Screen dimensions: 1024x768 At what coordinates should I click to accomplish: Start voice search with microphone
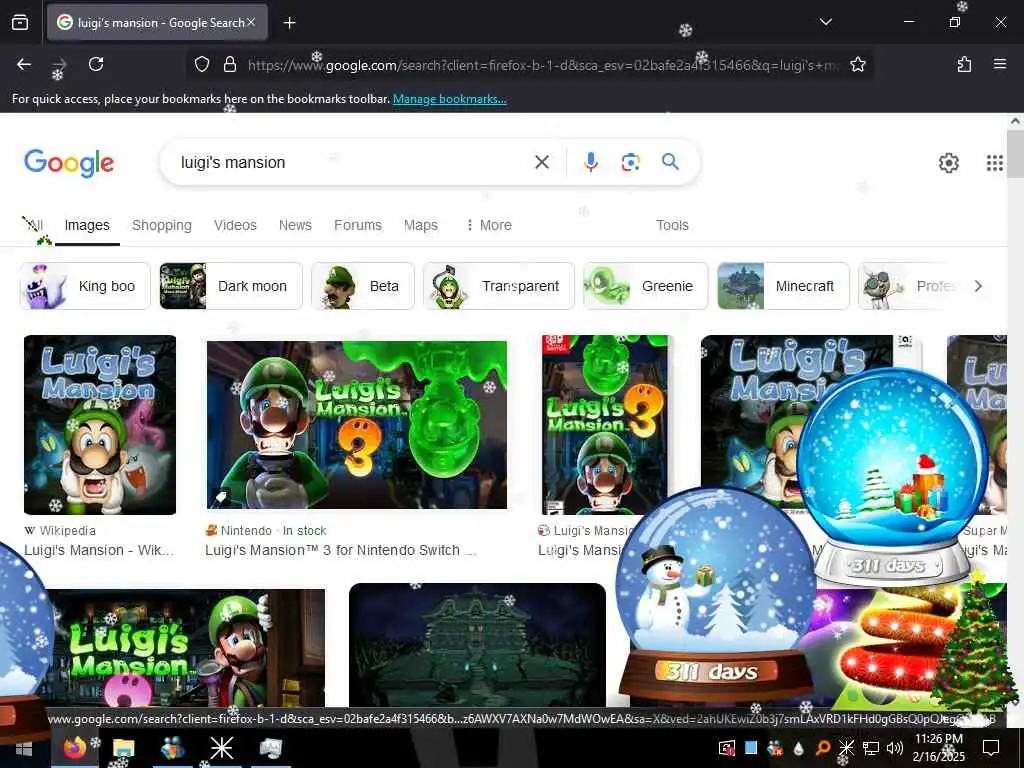click(x=590, y=162)
